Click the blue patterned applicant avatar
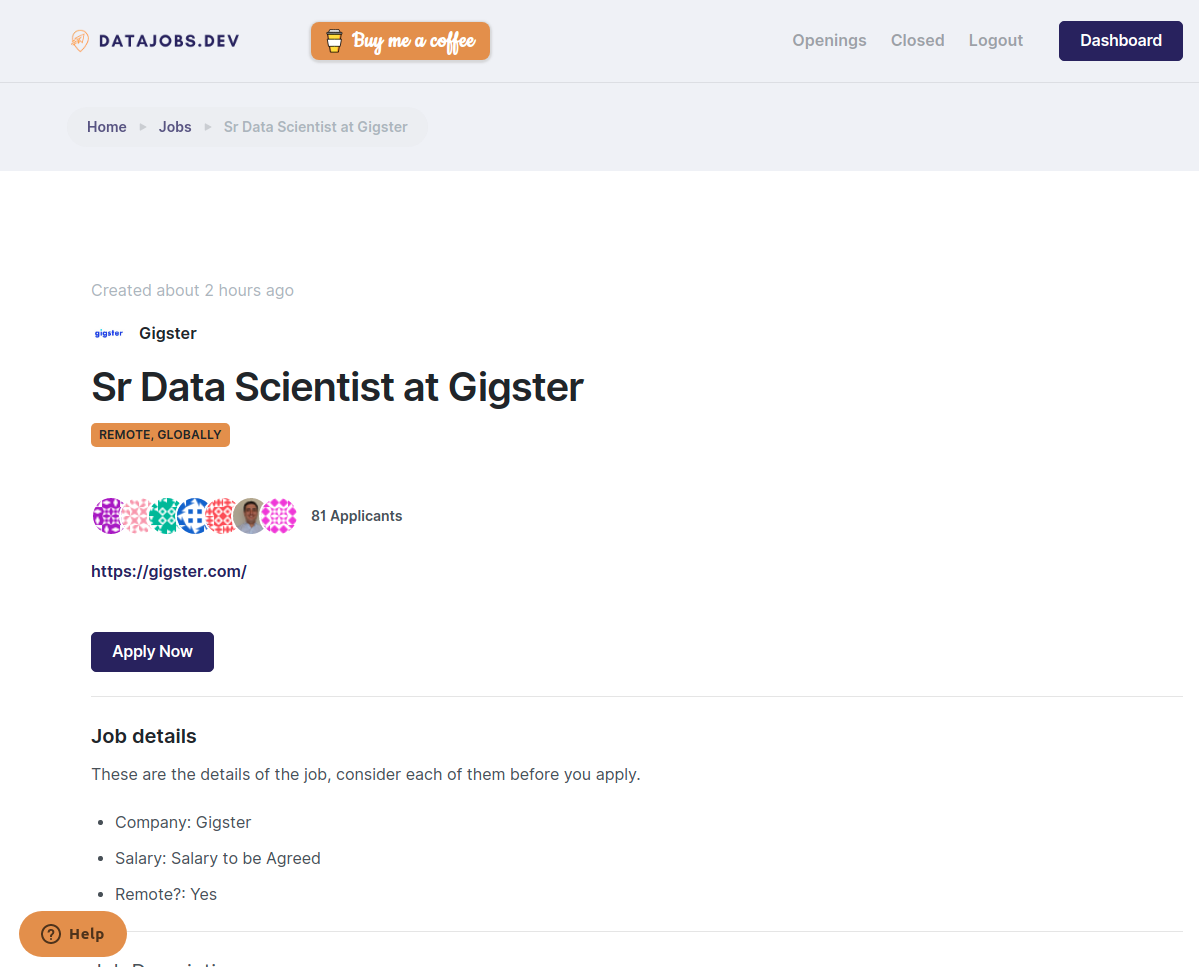Screen dimensions: 1199x967 194,516
